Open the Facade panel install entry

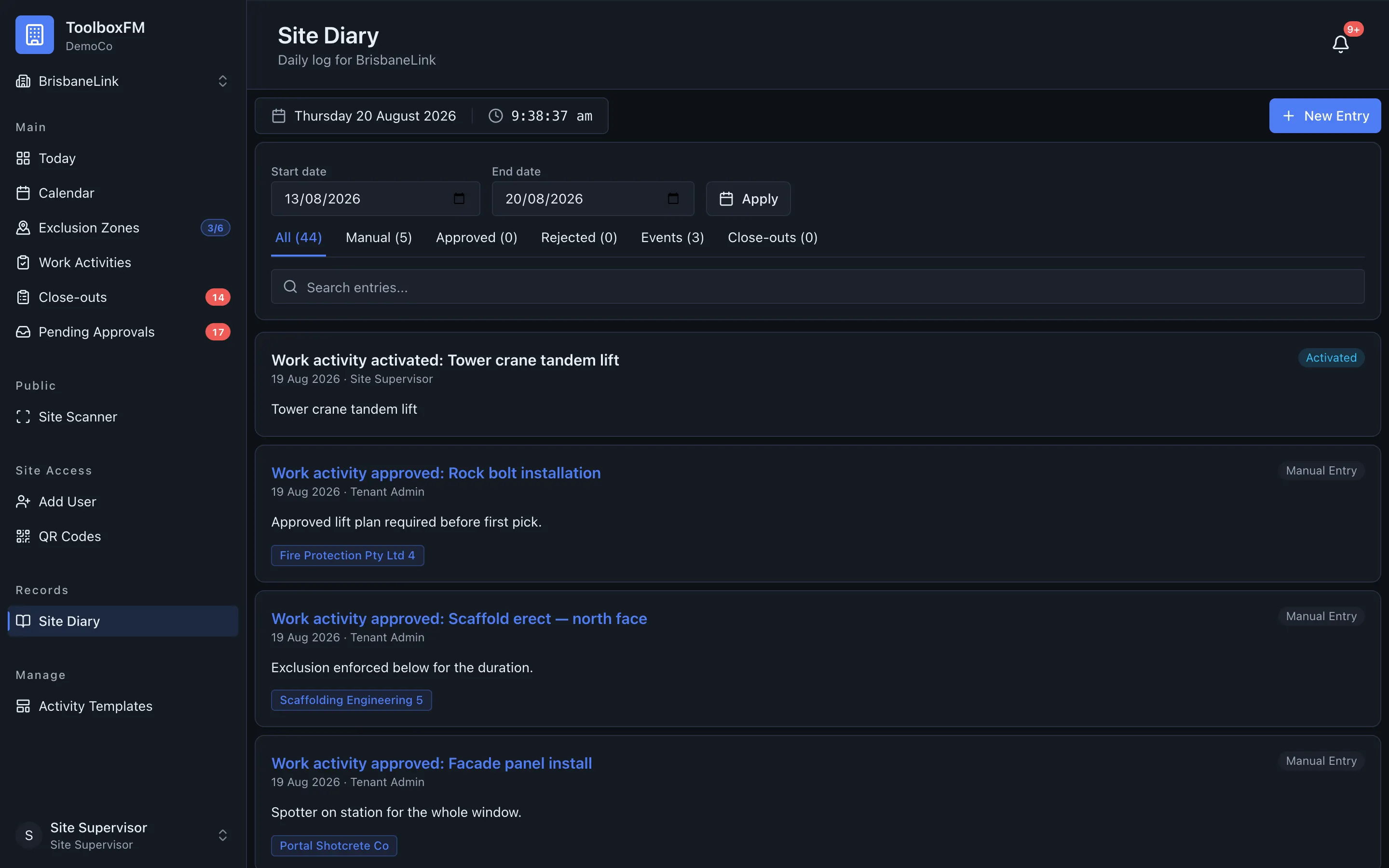432,763
